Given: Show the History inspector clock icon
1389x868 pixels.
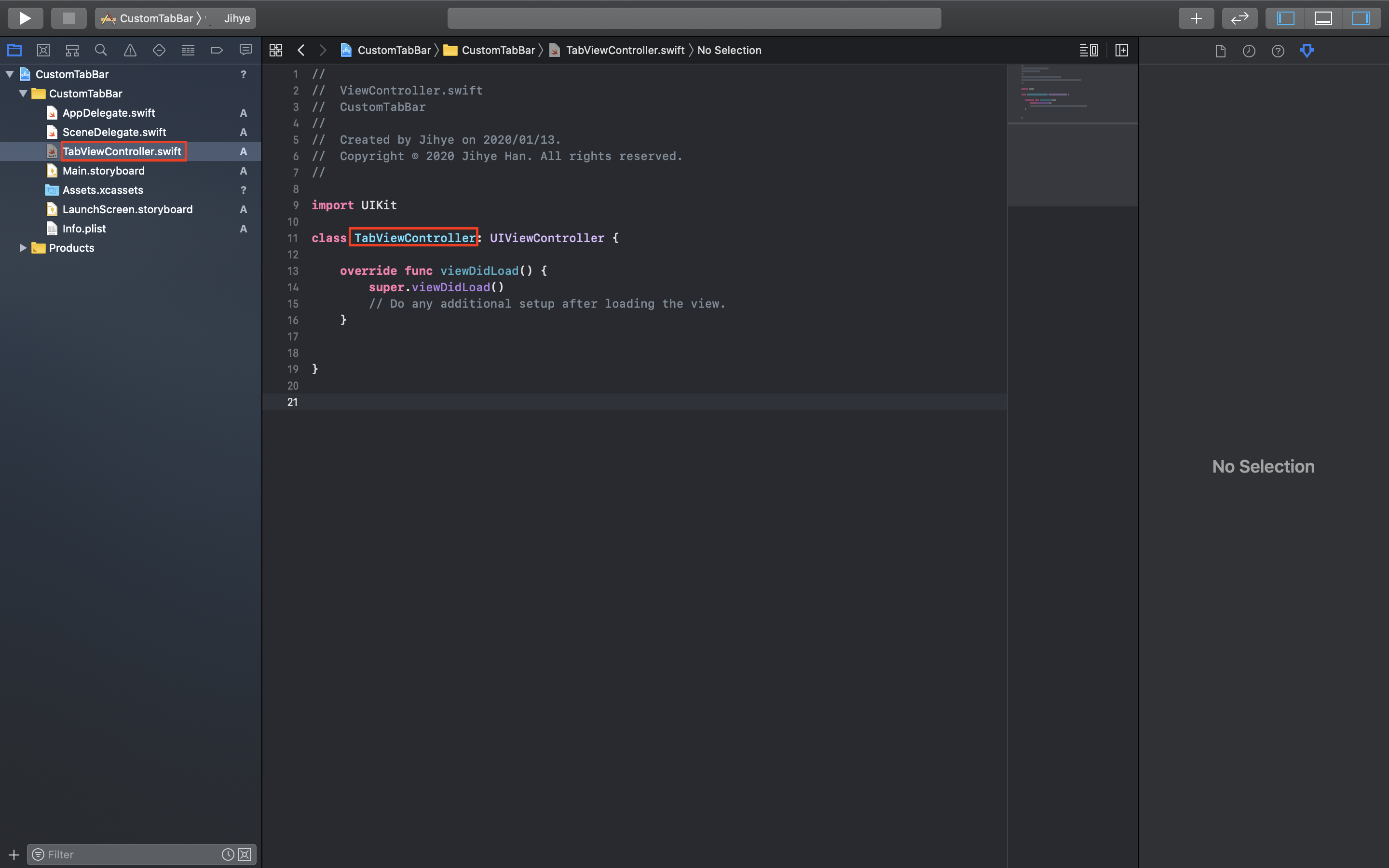Looking at the screenshot, I should [1249, 51].
